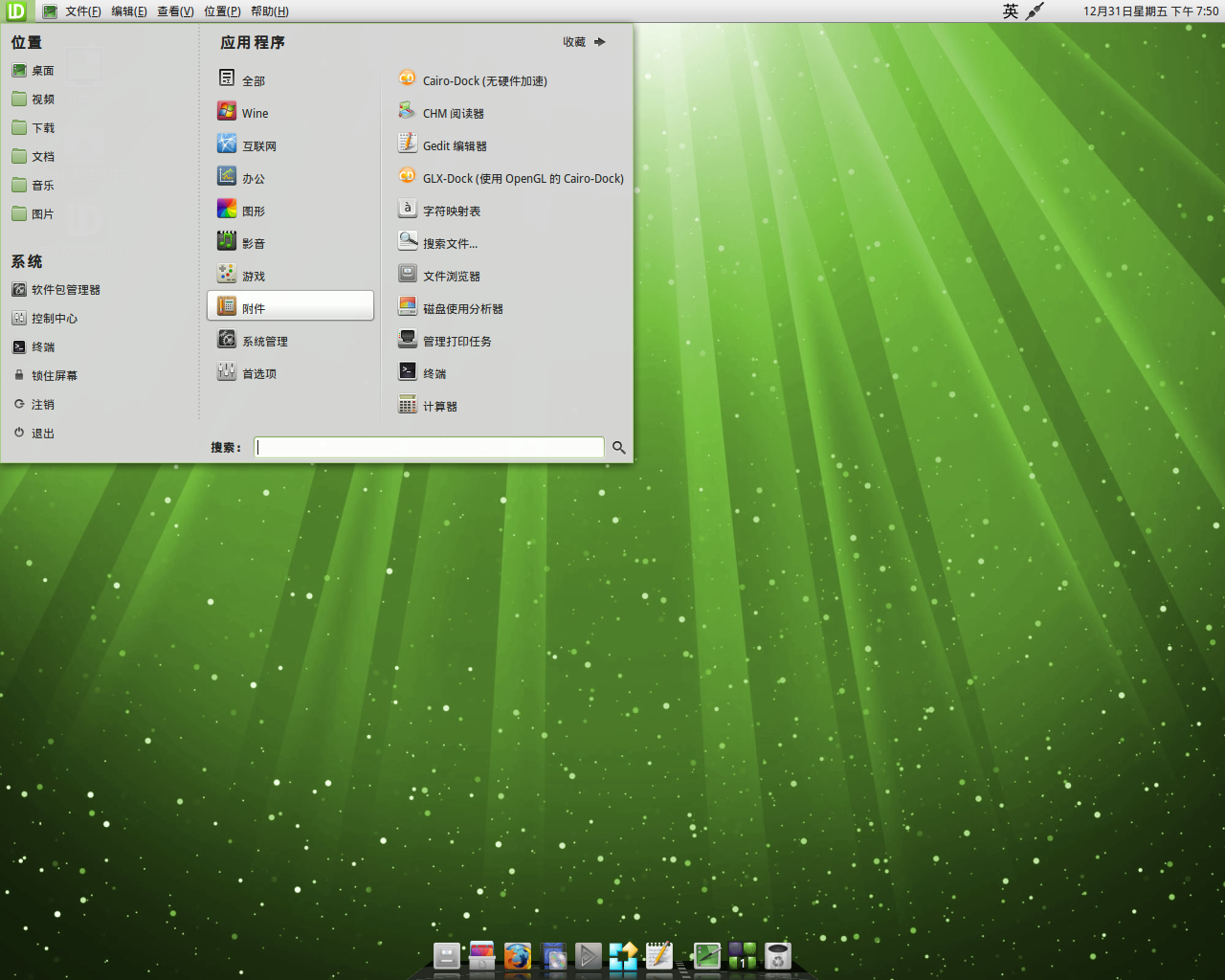Viewport: 1225px width, 980px height.
Task: Open the 帮助(H) menu
Action: 270,11
